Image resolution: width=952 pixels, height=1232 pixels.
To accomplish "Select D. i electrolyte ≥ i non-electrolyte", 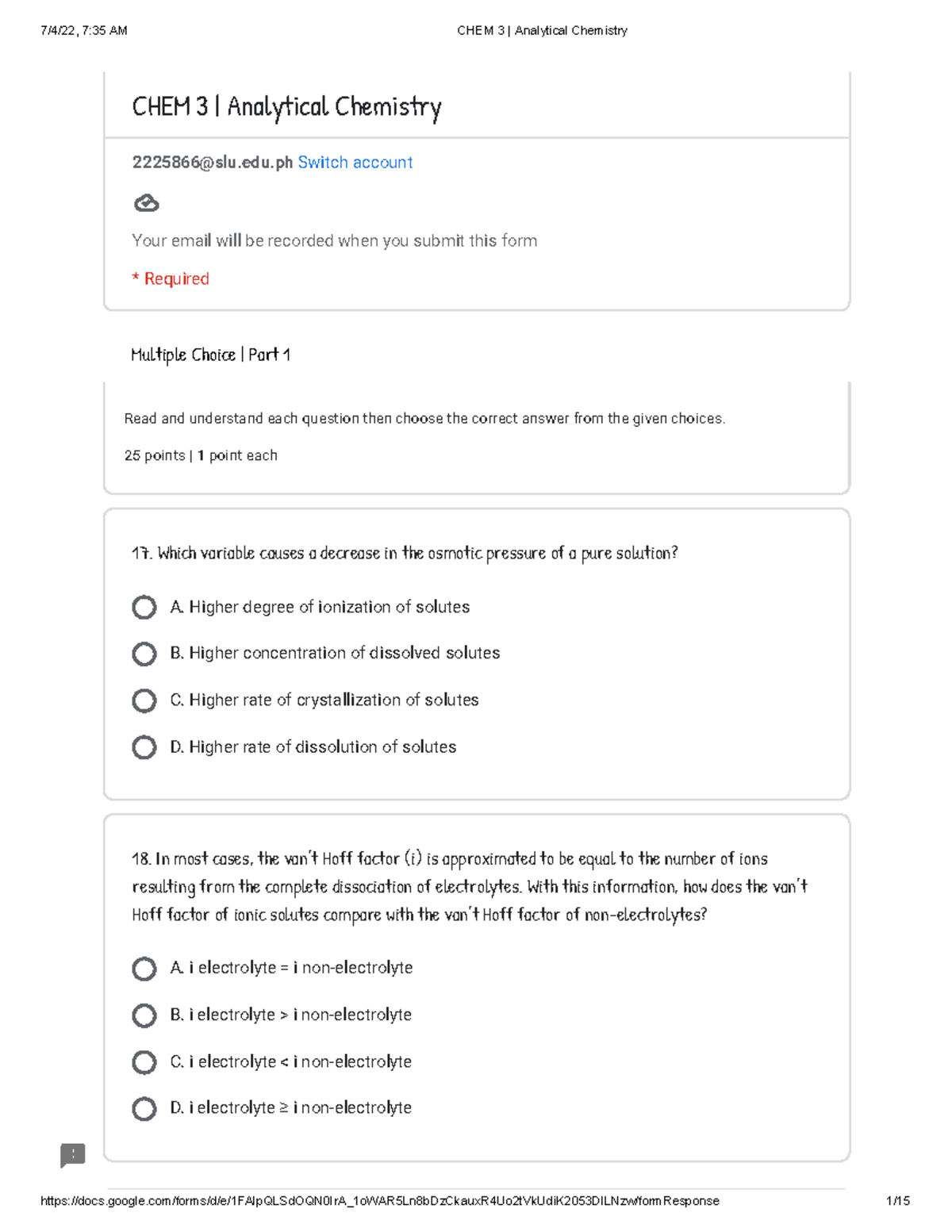I will click(144, 1108).
